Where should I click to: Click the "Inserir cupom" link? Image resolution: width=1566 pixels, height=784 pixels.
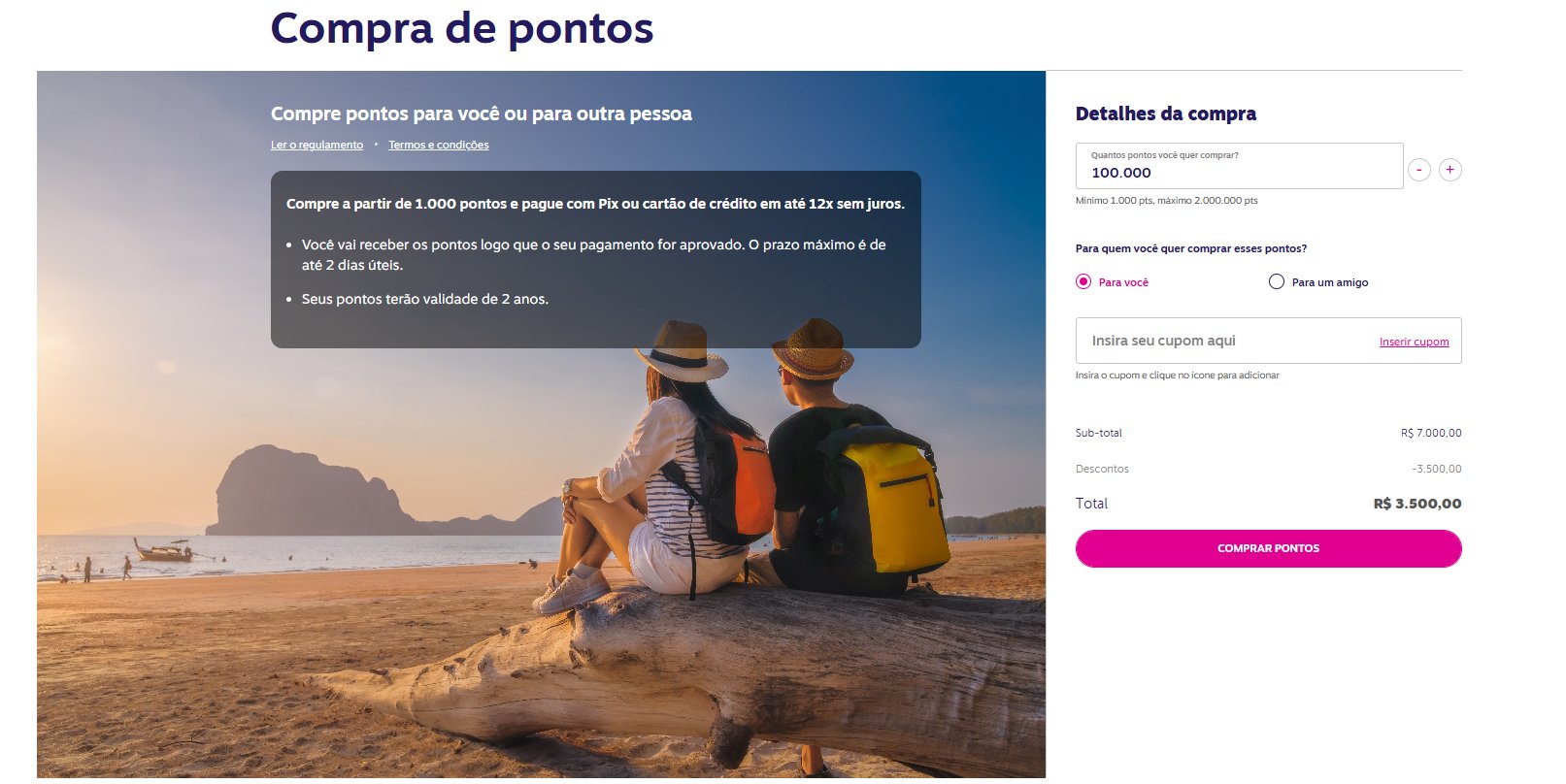click(x=1414, y=342)
